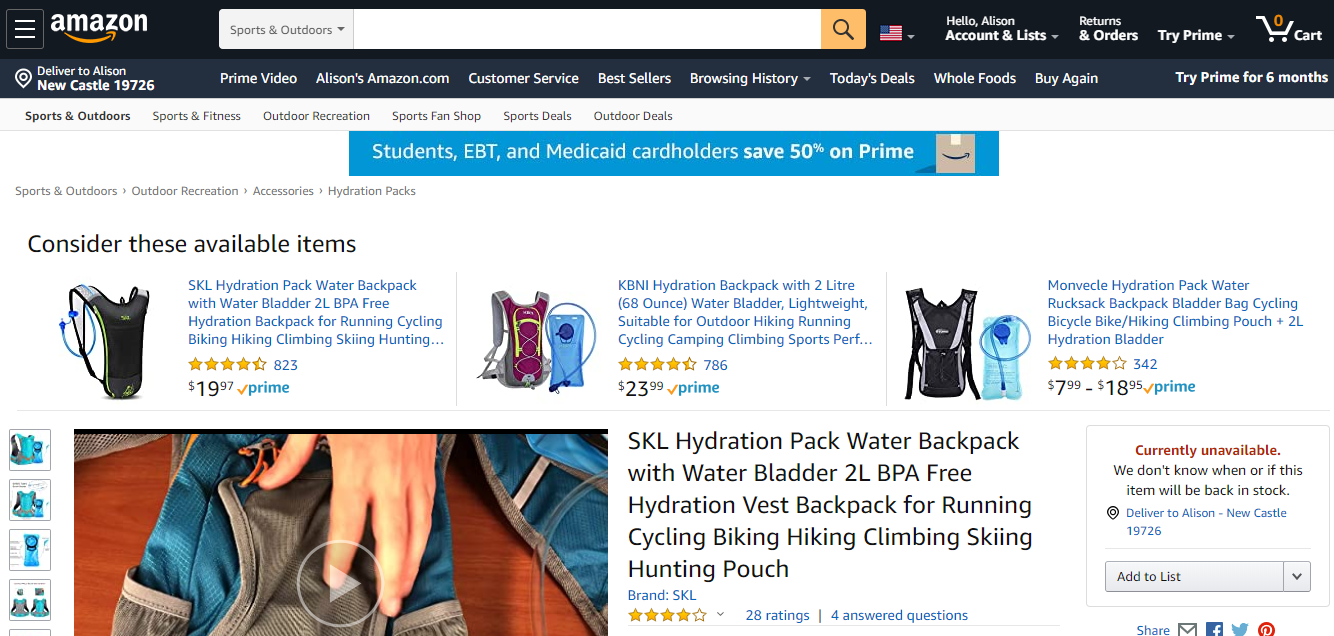Open the US flag language selector
Screen dimensions: 1334x636
pos(896,34)
